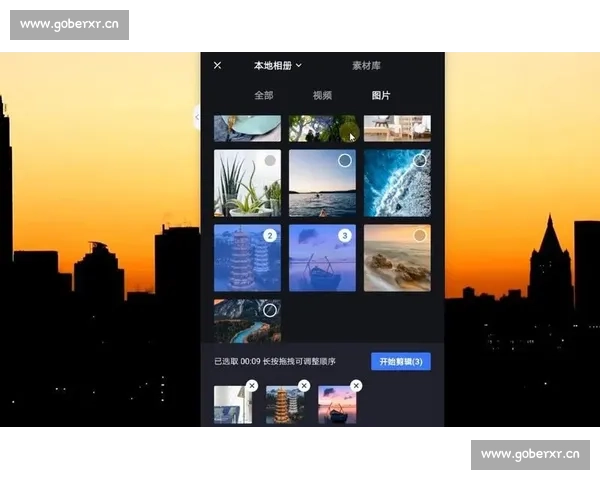Toggle selection circle on the ocean waves photo
This screenshot has height=480, width=600.
click(x=420, y=161)
